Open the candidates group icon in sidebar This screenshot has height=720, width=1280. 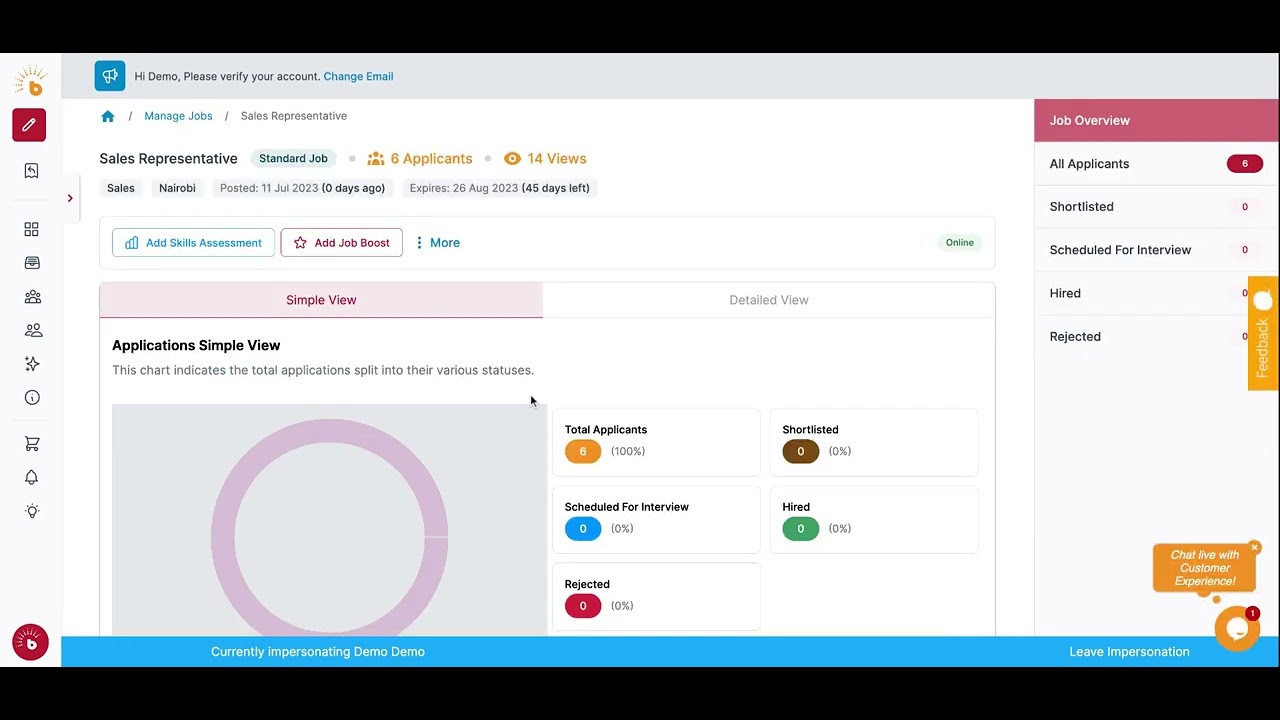click(32, 297)
